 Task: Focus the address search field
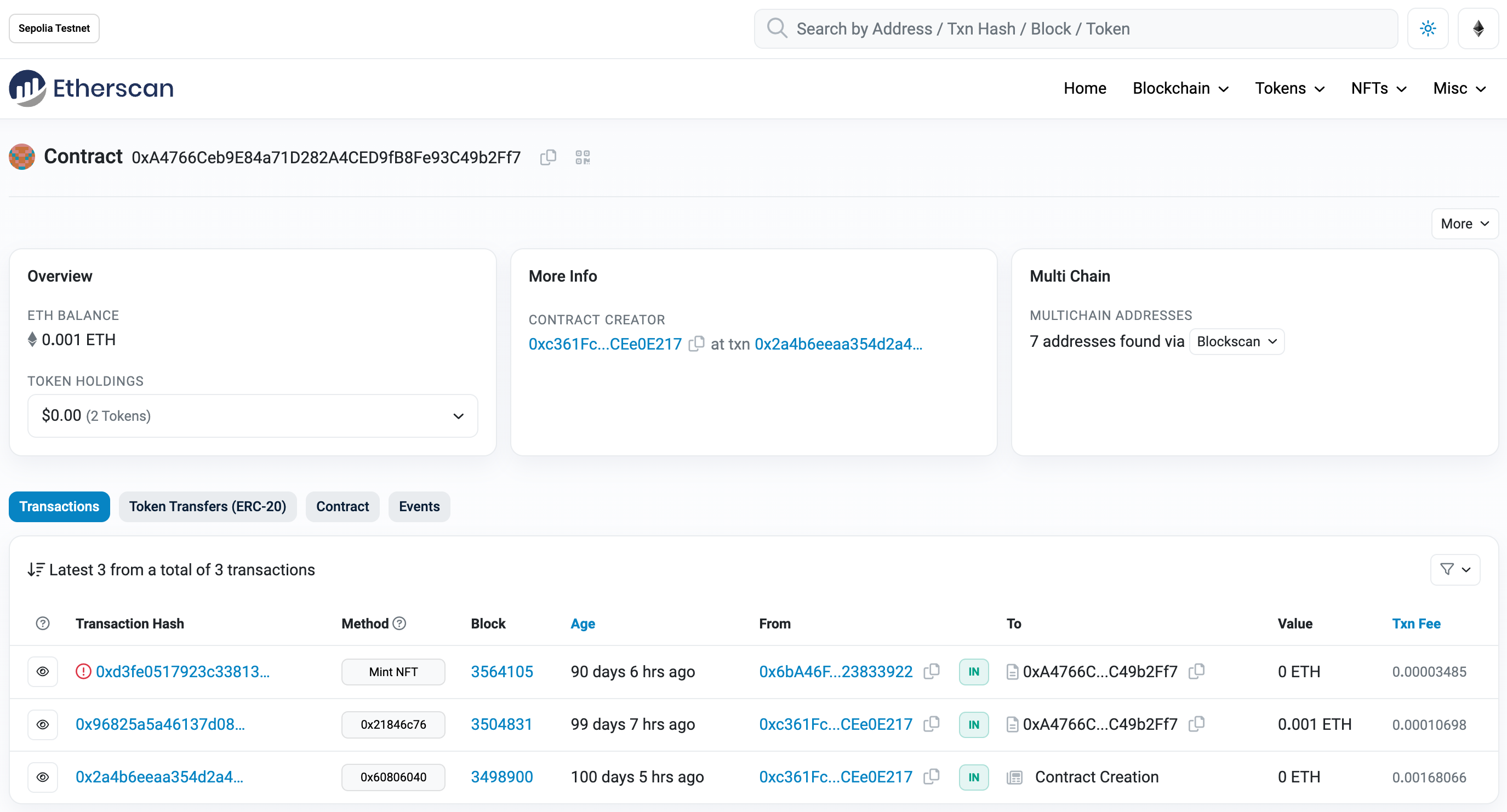[x=1076, y=28]
